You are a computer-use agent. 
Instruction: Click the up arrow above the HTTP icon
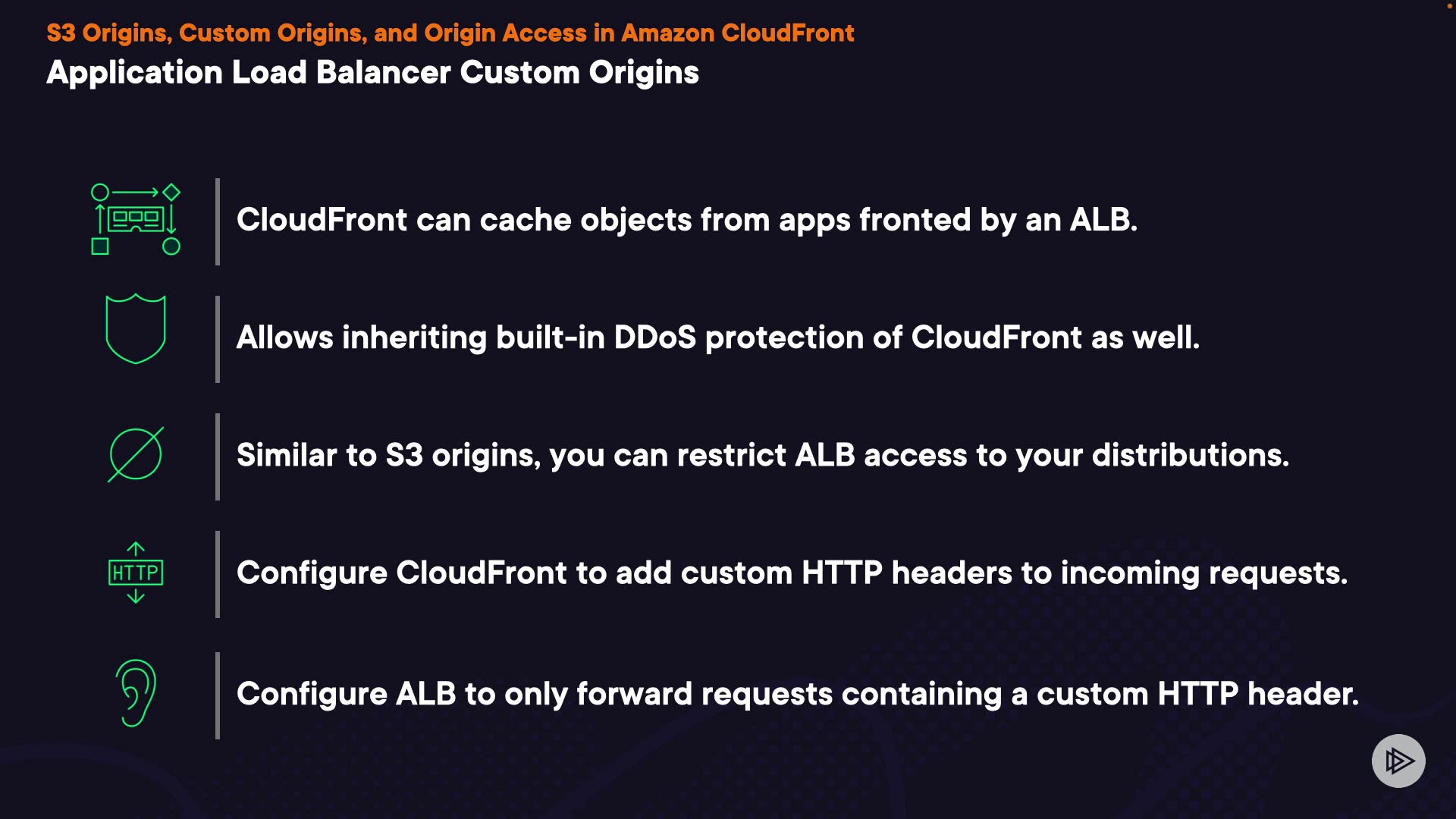pos(136,549)
